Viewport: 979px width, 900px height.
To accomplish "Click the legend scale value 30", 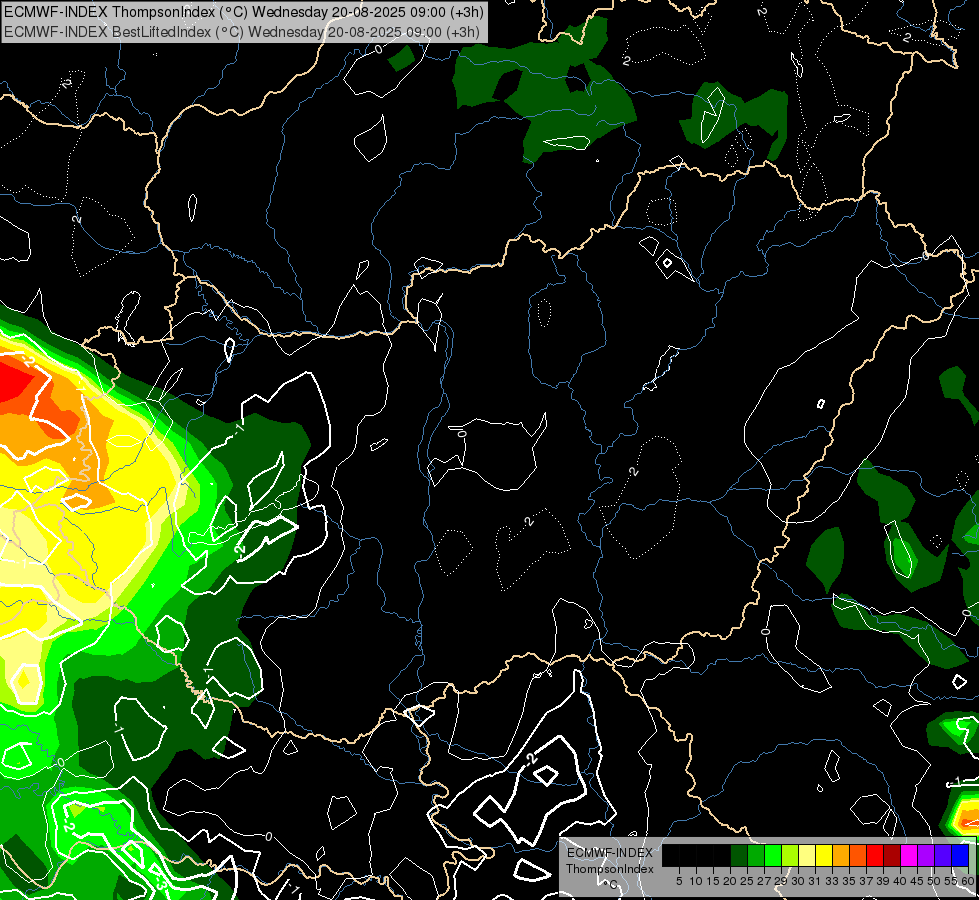I will [798, 881].
